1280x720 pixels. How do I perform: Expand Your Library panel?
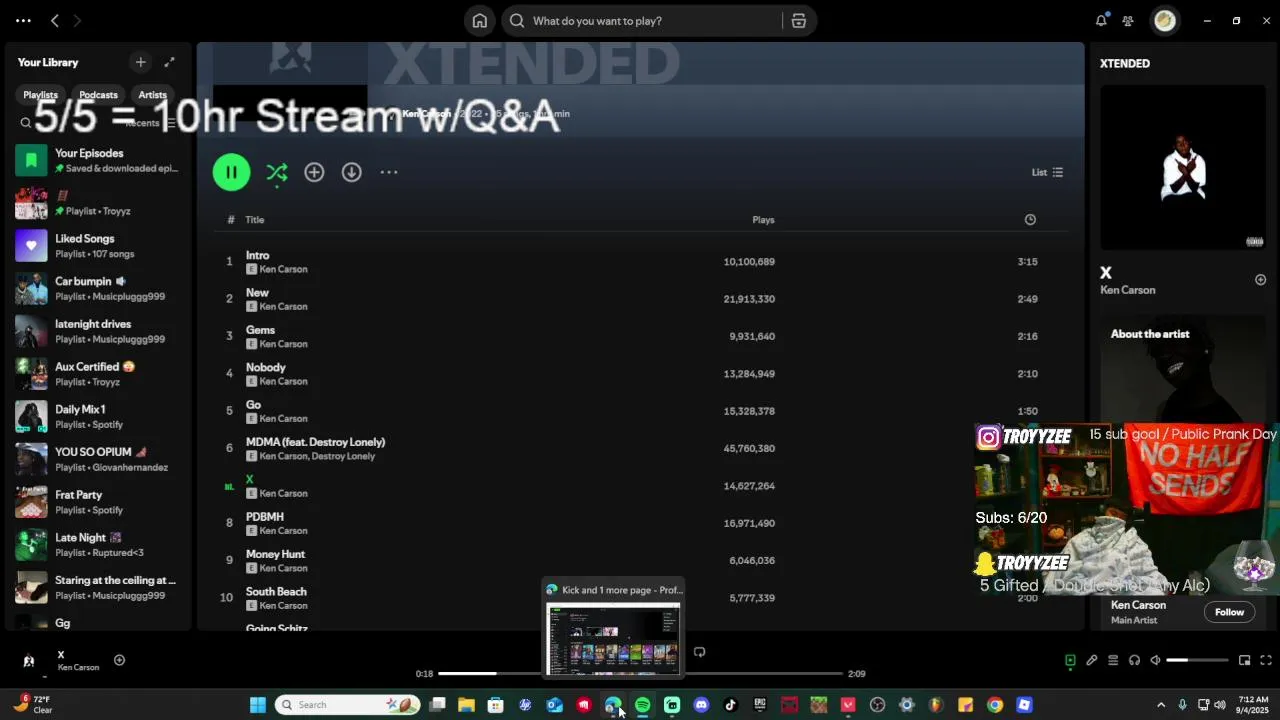click(x=169, y=62)
